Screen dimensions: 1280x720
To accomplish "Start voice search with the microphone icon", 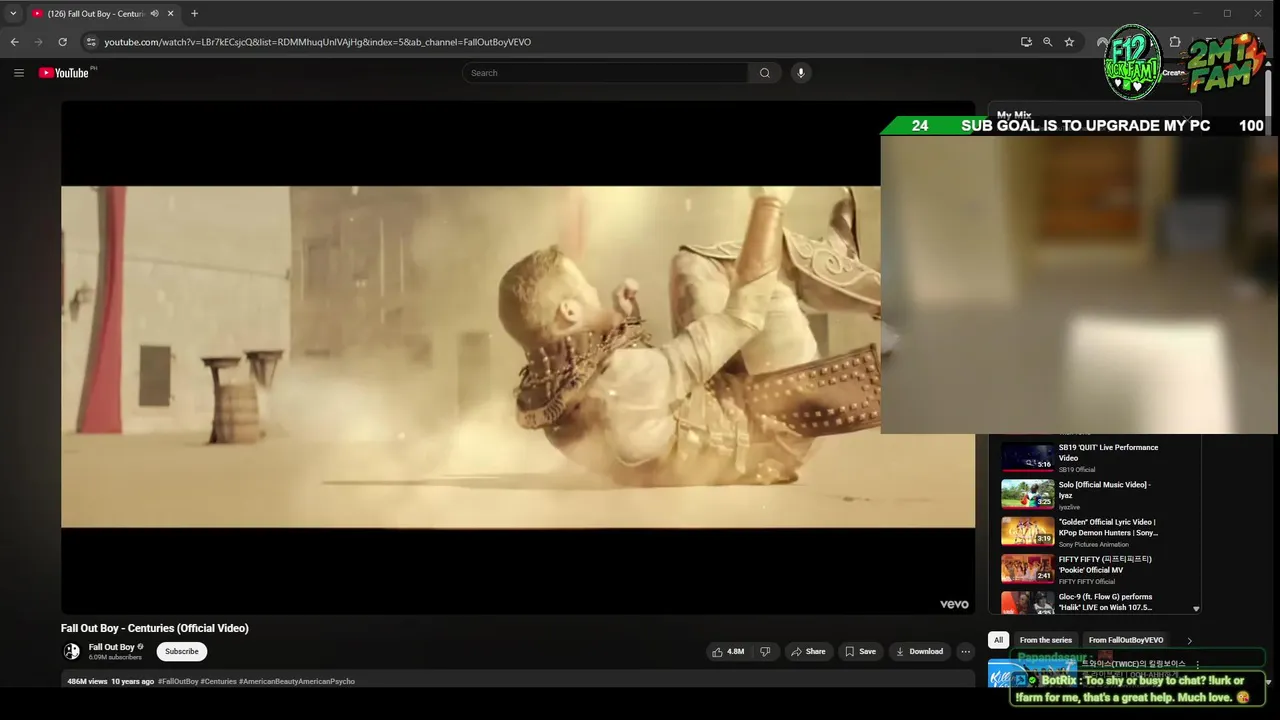I will click(800, 73).
